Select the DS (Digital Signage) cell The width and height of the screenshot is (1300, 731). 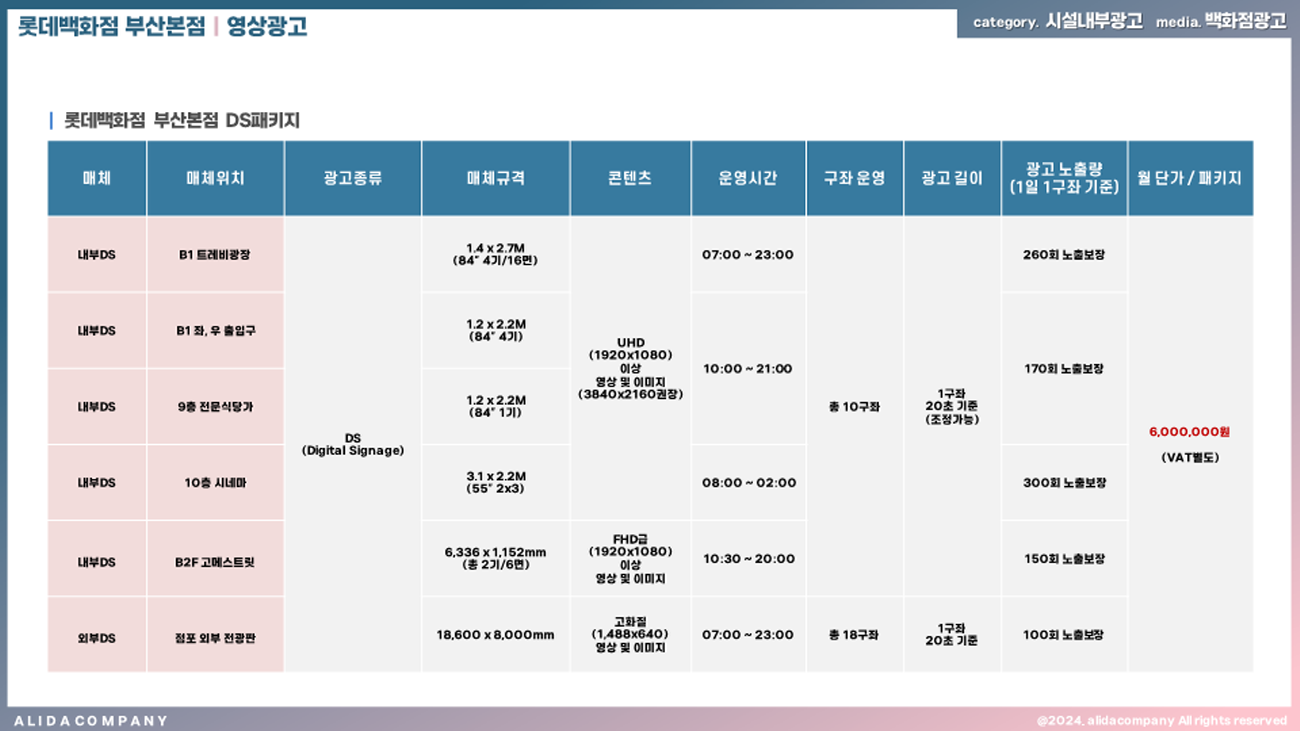tap(352, 444)
